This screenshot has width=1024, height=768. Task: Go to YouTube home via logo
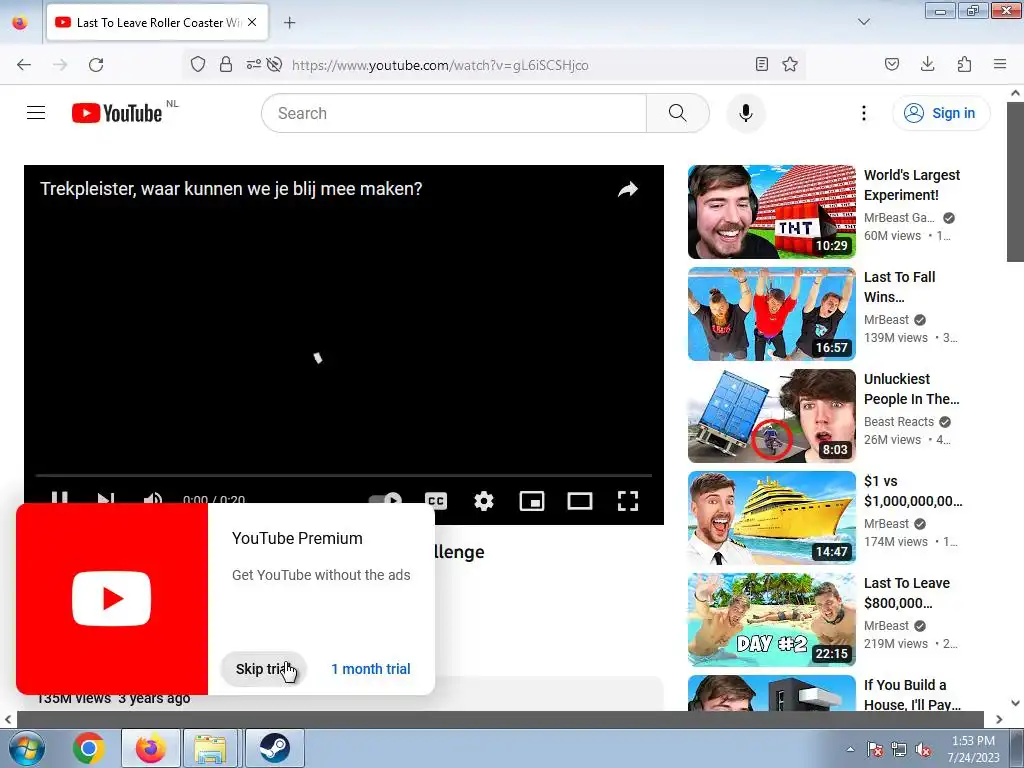coord(117,113)
